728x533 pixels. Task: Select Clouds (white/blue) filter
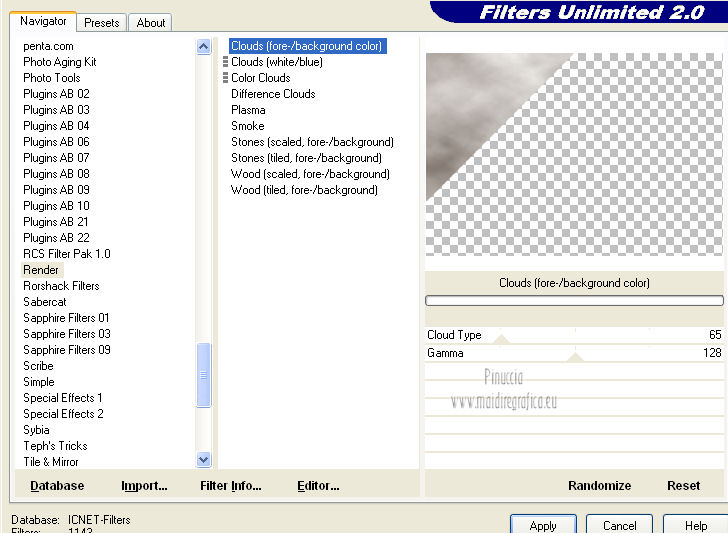(277, 62)
